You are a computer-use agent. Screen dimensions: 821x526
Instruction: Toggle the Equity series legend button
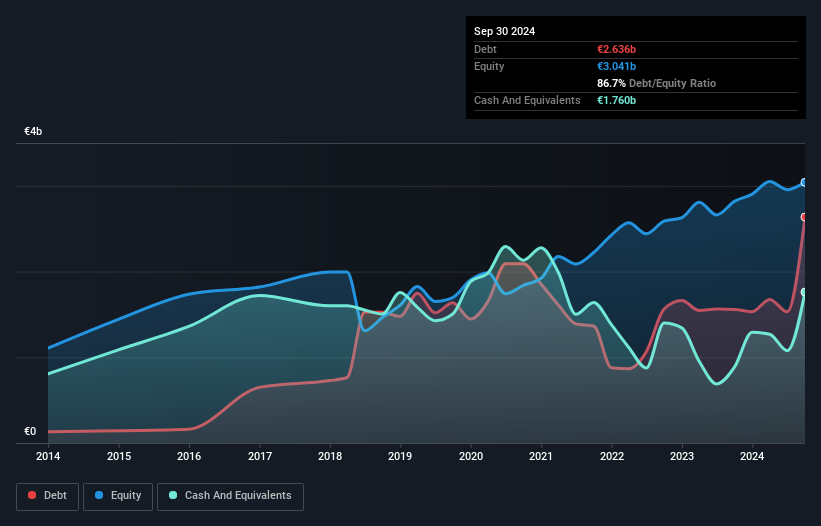coord(118,496)
